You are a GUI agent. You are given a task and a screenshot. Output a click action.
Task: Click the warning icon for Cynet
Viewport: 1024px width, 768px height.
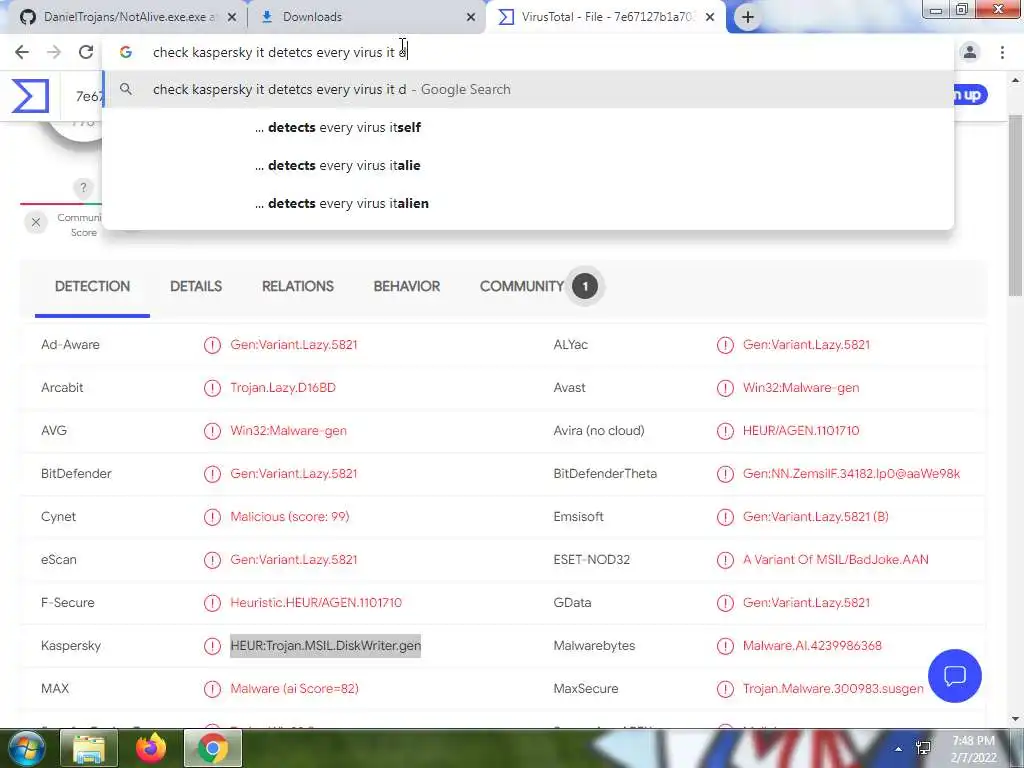pos(212,517)
